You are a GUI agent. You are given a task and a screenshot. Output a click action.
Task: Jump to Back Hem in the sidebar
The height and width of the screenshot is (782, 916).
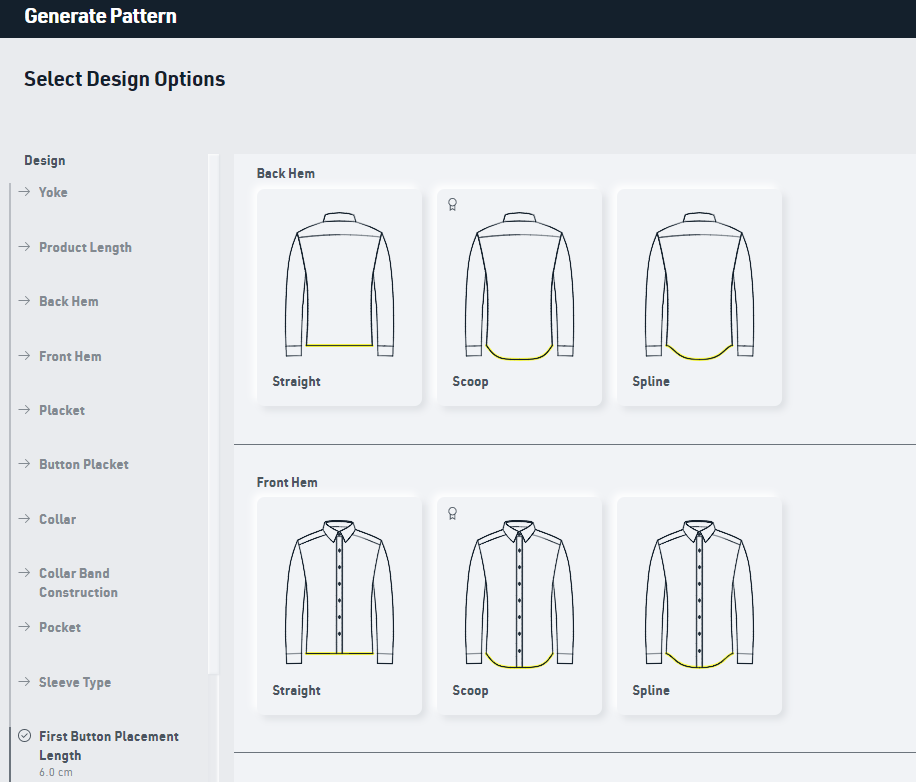click(x=68, y=301)
